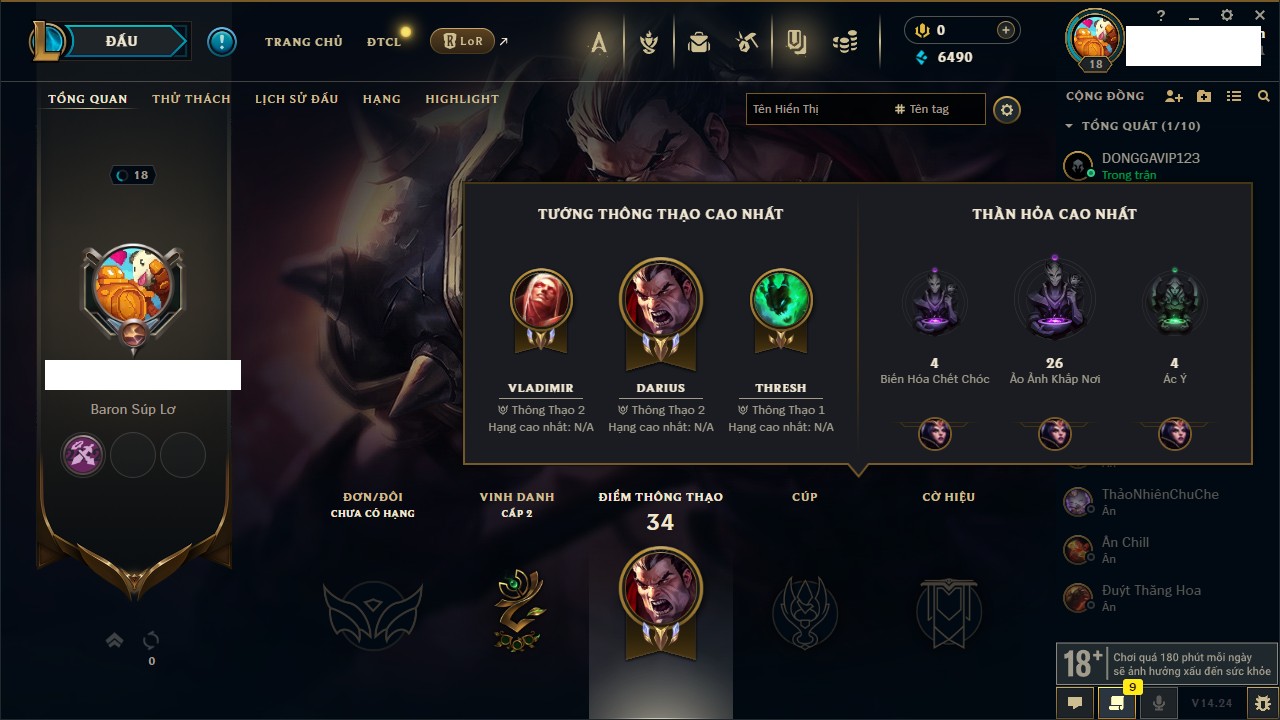Open friend search magnifier icon
The height and width of the screenshot is (720, 1280).
tap(1264, 96)
